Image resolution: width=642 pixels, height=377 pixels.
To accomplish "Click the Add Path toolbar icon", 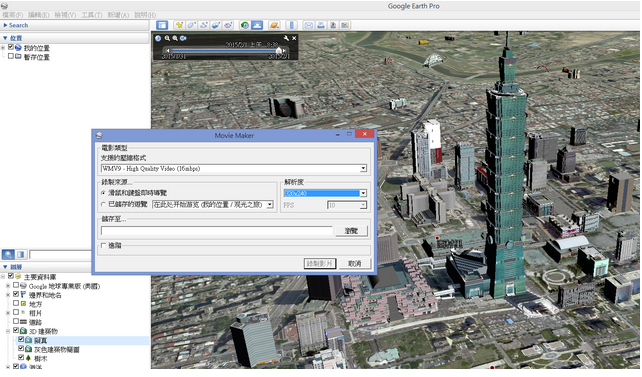I will tap(203, 25).
